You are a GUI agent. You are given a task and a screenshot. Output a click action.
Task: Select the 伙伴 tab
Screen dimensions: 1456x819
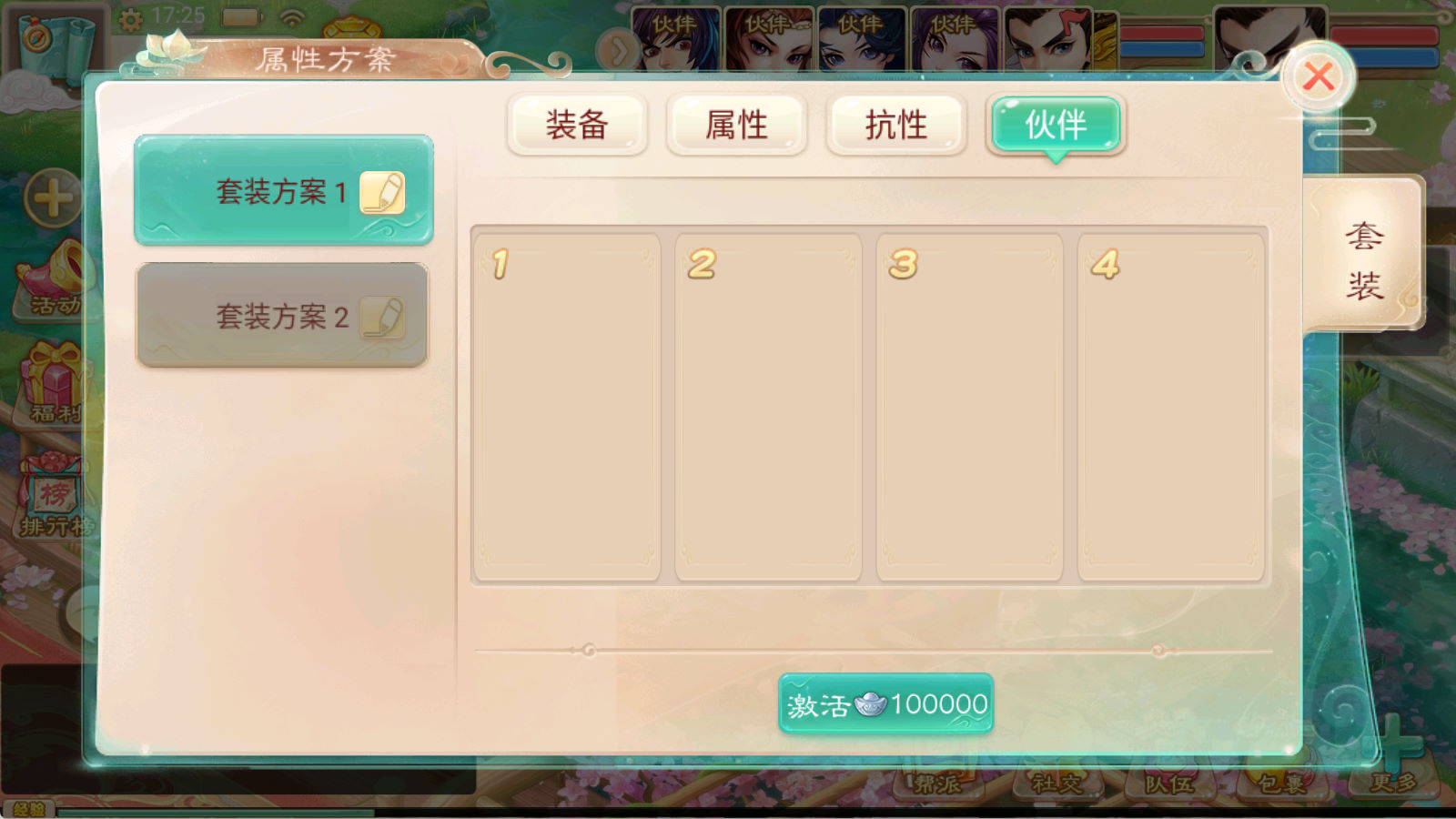pos(1056,125)
